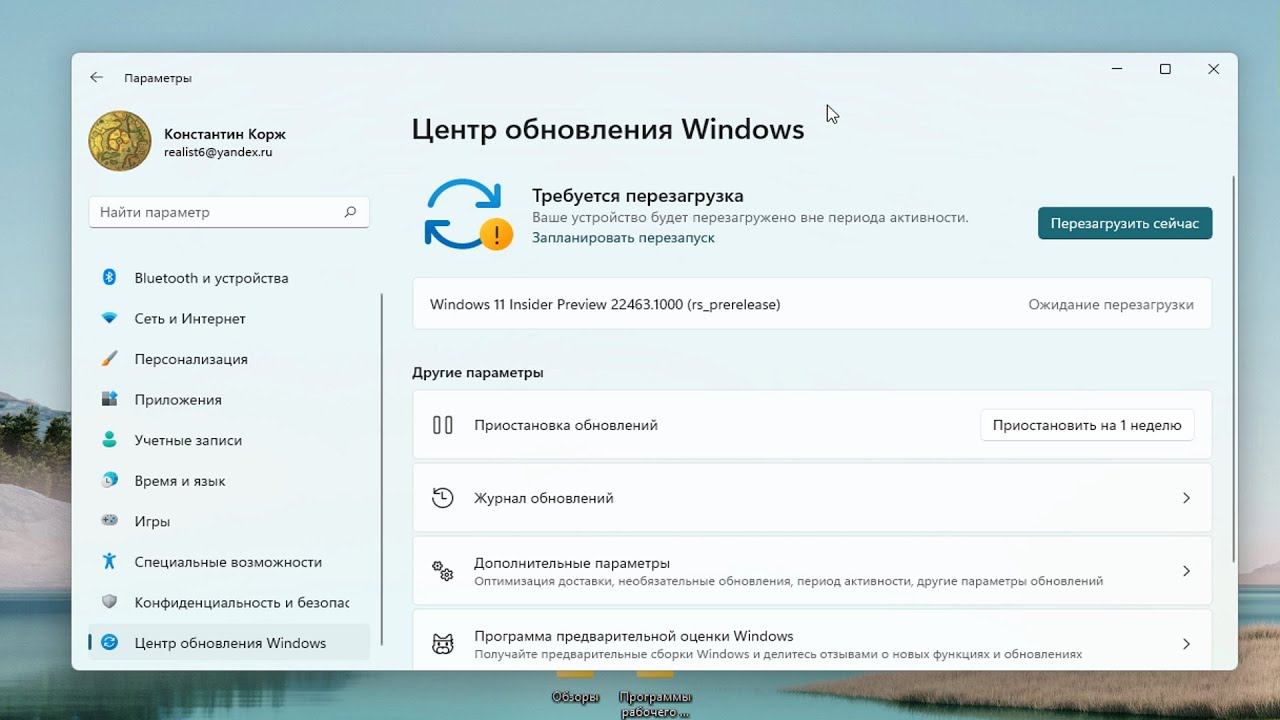This screenshot has height=720, width=1280.
Task: Open the Обзоры desktop folder
Action: pos(575,689)
